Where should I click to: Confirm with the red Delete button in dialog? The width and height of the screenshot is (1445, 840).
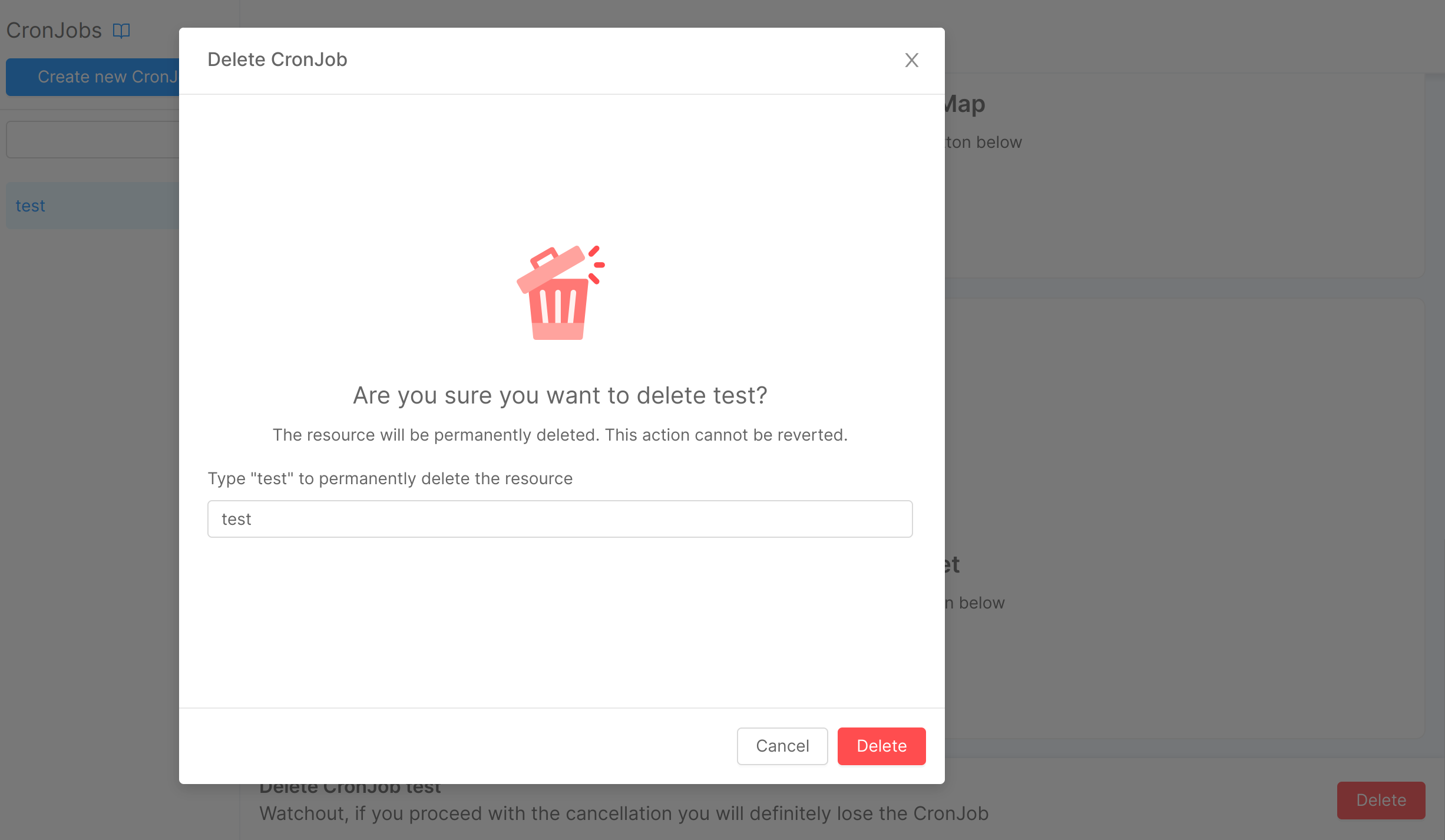(881, 746)
